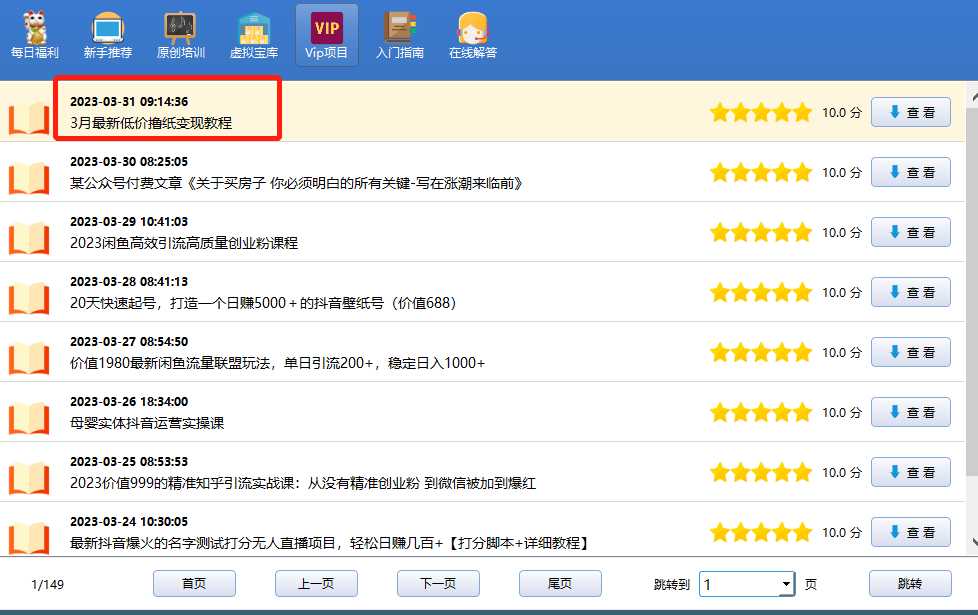Image resolution: width=978 pixels, height=615 pixels.
Task: Select title 价值1980最新闲鱼流量联盟玩法
Action: pyautogui.click(x=278, y=362)
